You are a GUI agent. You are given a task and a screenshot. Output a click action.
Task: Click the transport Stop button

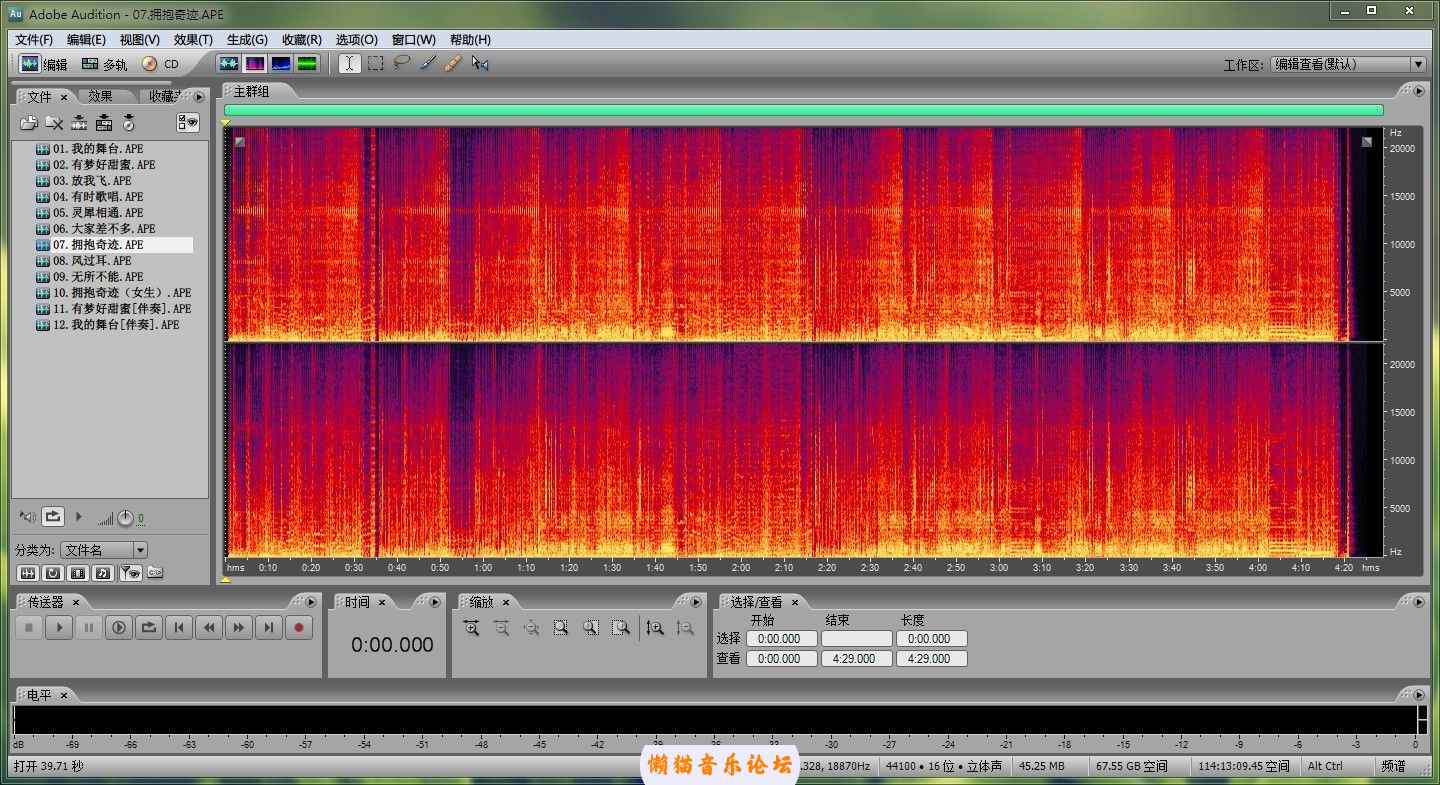tap(29, 628)
